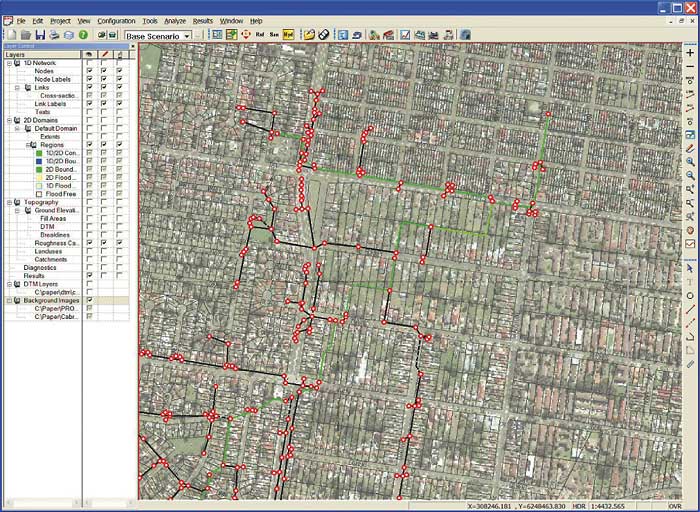Screen dimensions: 700x512
Task: Click the Sen toolbar button
Action: pyautogui.click(x=274, y=34)
